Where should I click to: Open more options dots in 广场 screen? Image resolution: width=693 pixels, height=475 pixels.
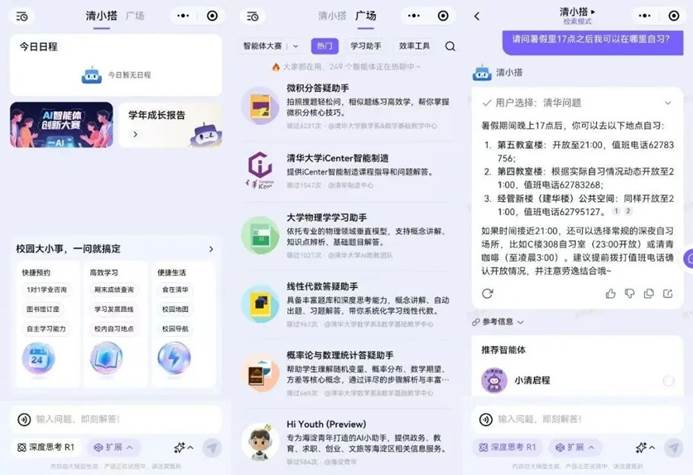pos(414,16)
